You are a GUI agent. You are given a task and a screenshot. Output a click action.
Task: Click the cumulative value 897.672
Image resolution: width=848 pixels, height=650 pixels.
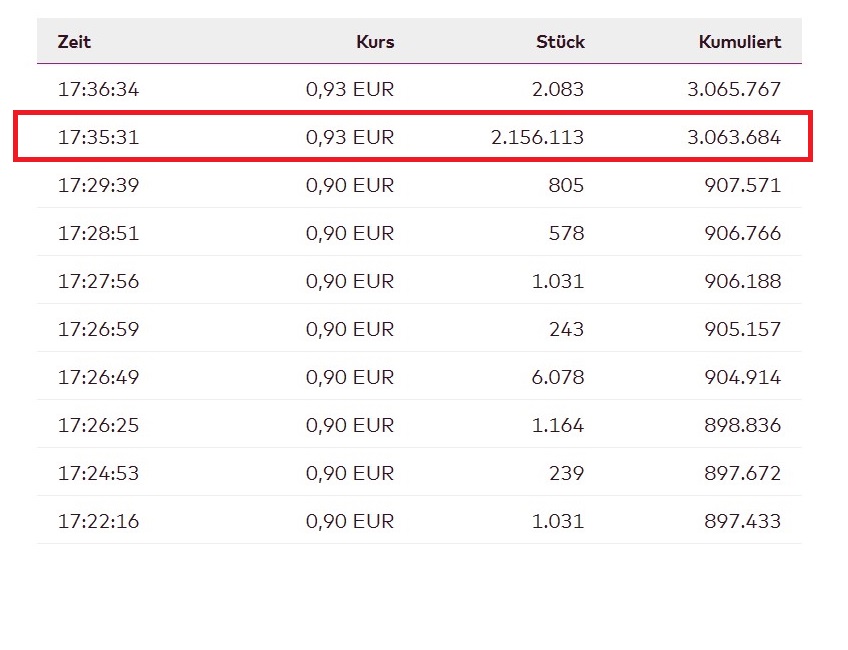coord(741,473)
